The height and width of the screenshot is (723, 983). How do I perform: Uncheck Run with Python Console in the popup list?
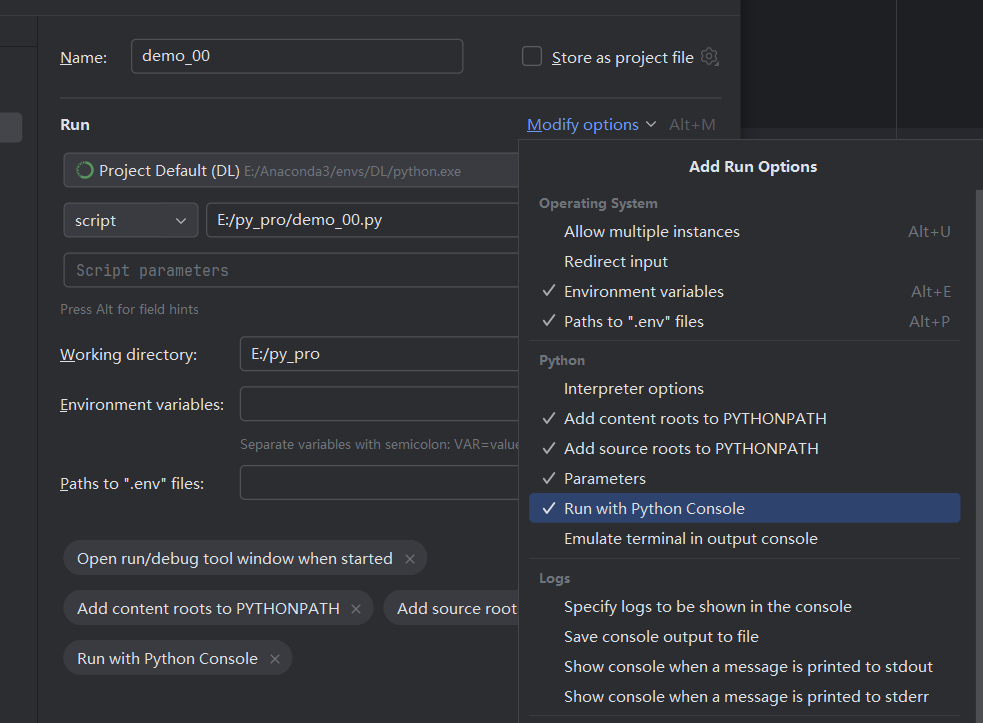coord(745,509)
